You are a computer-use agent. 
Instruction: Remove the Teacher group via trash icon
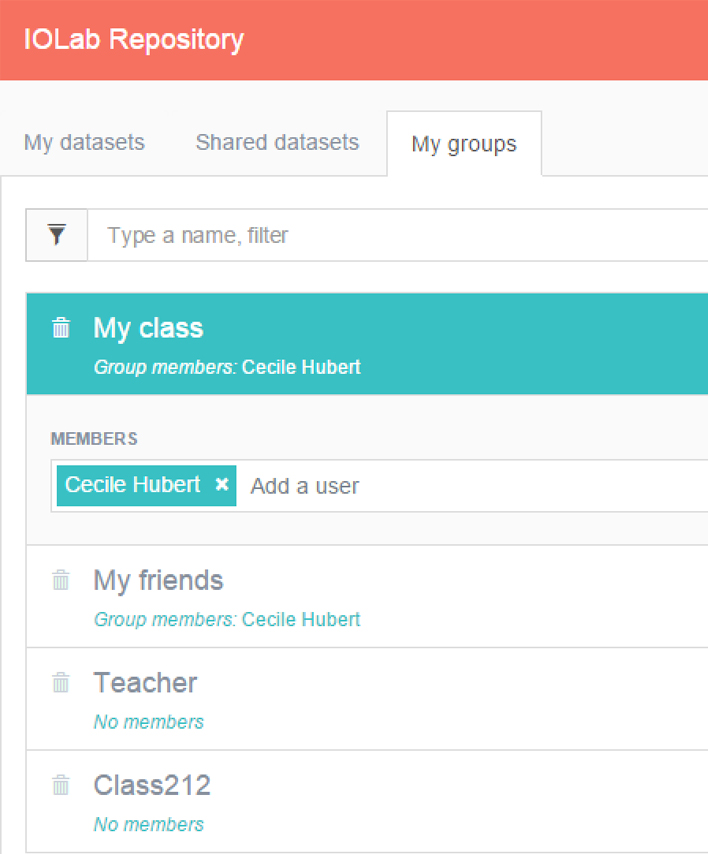tap(61, 682)
